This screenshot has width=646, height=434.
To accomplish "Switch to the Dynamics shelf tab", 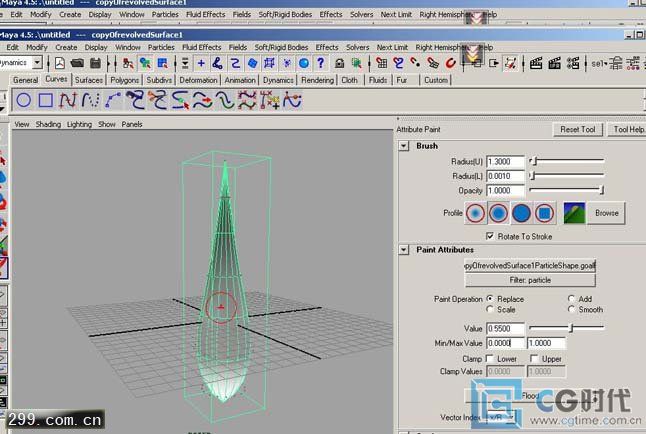I will [278, 80].
